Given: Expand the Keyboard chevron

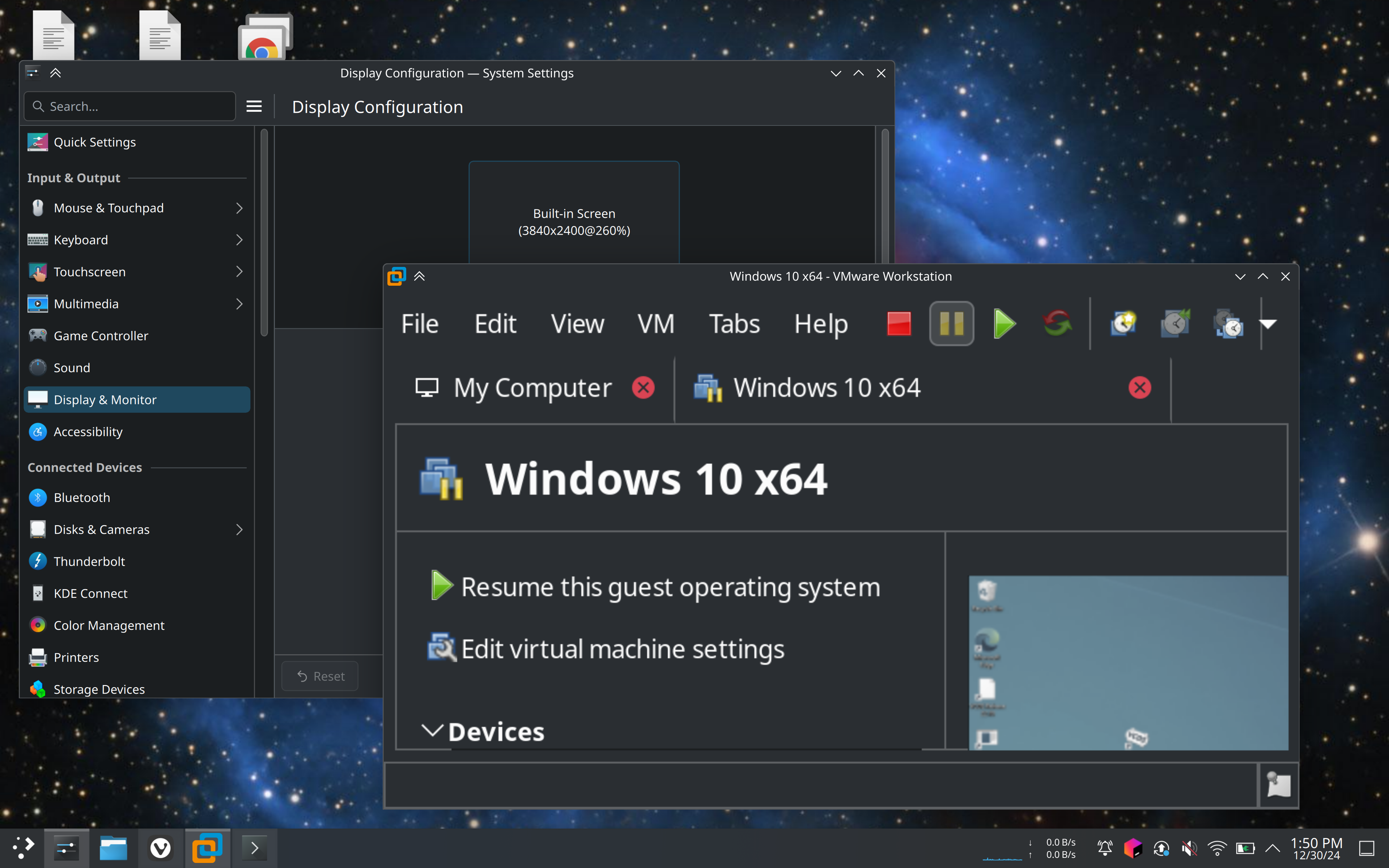Looking at the screenshot, I should pos(239,240).
